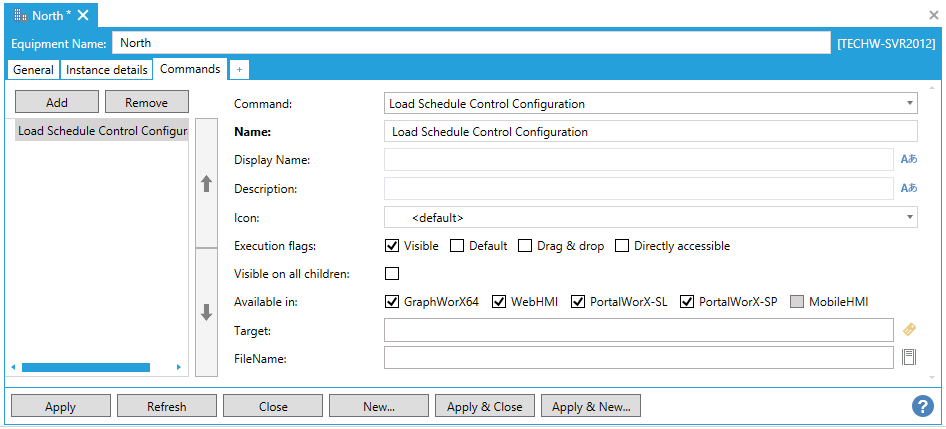Click the blue help question mark icon
The width and height of the screenshot is (946, 429).
pos(922,406)
